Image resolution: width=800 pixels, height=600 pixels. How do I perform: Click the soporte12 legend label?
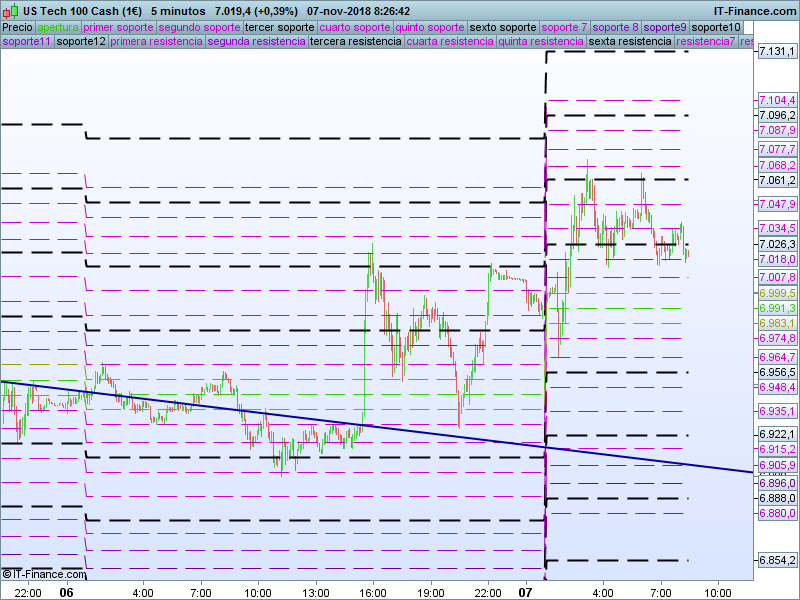81,41
